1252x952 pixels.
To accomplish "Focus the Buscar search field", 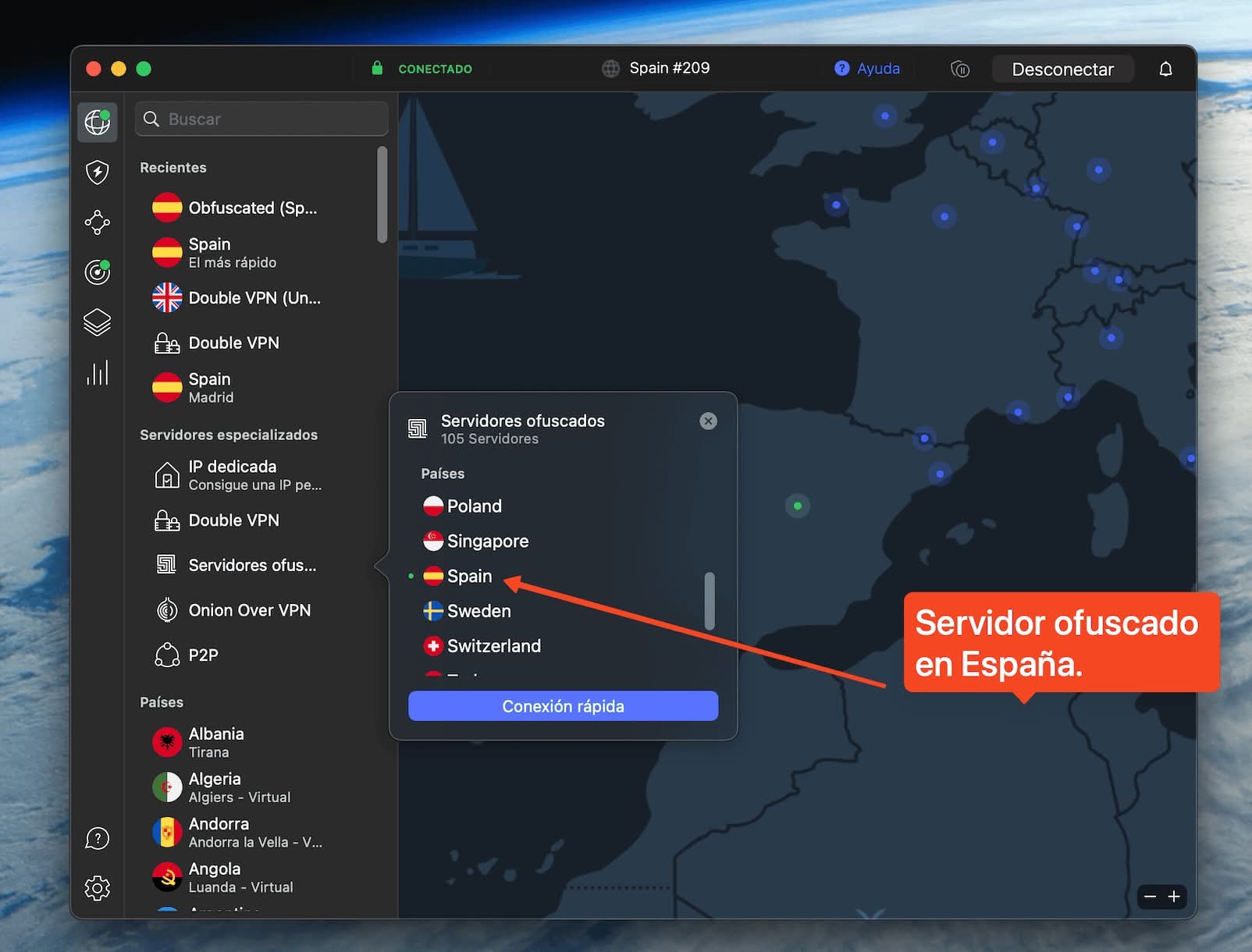I will 261,119.
